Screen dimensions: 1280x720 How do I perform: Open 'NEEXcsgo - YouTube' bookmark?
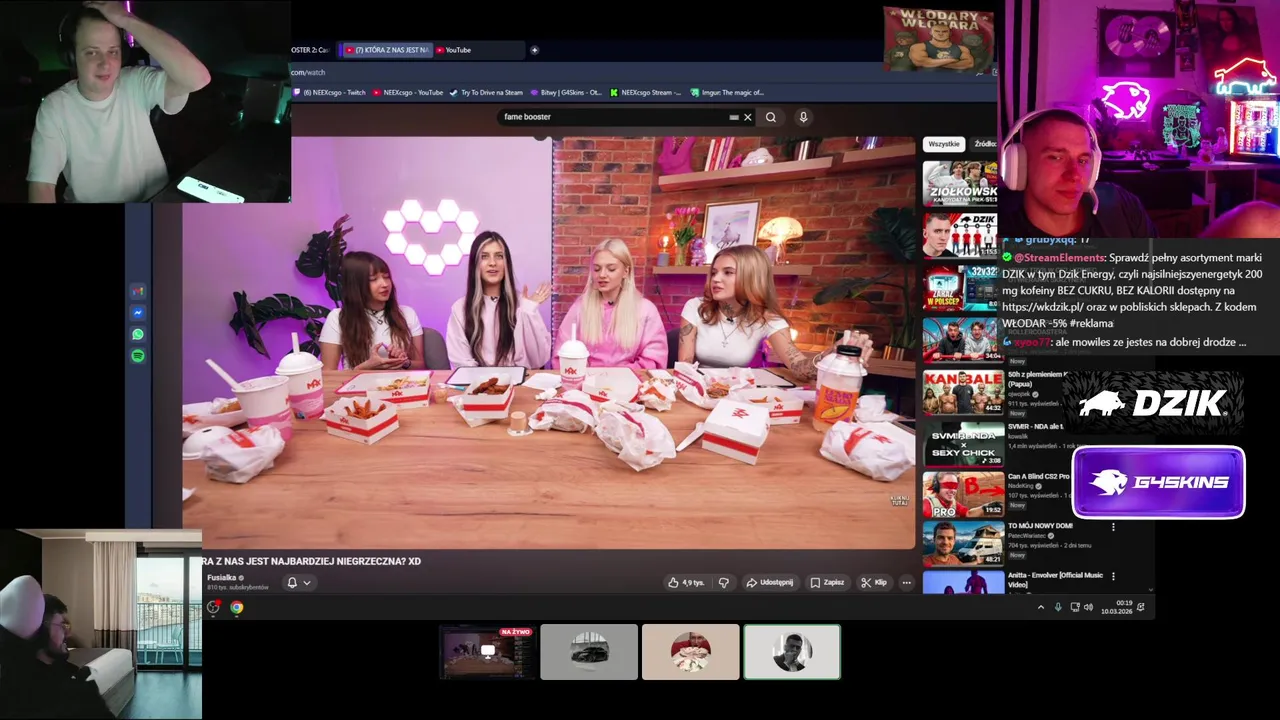pyautogui.click(x=408, y=92)
